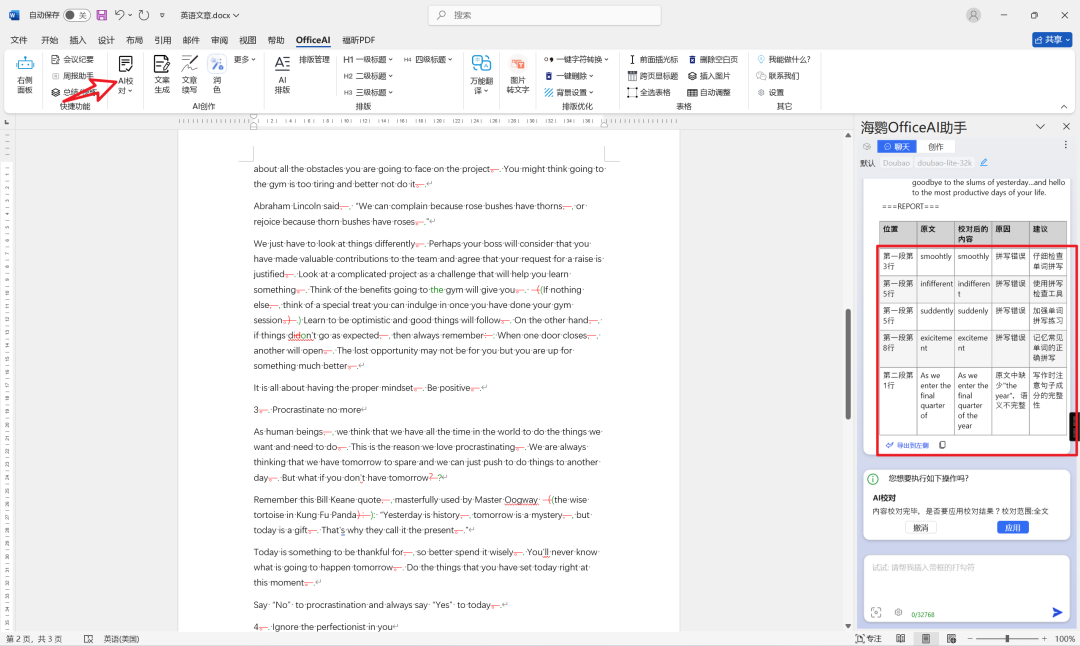Click the 文章续写 icon

point(189,74)
